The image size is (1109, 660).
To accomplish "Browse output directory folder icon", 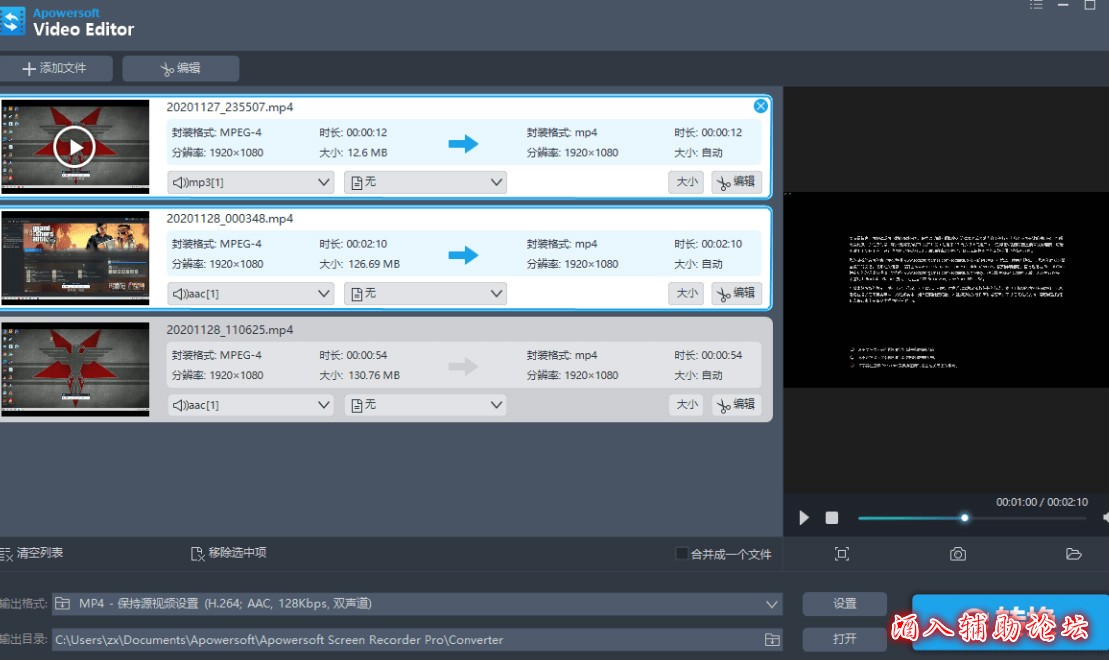I will [772, 639].
